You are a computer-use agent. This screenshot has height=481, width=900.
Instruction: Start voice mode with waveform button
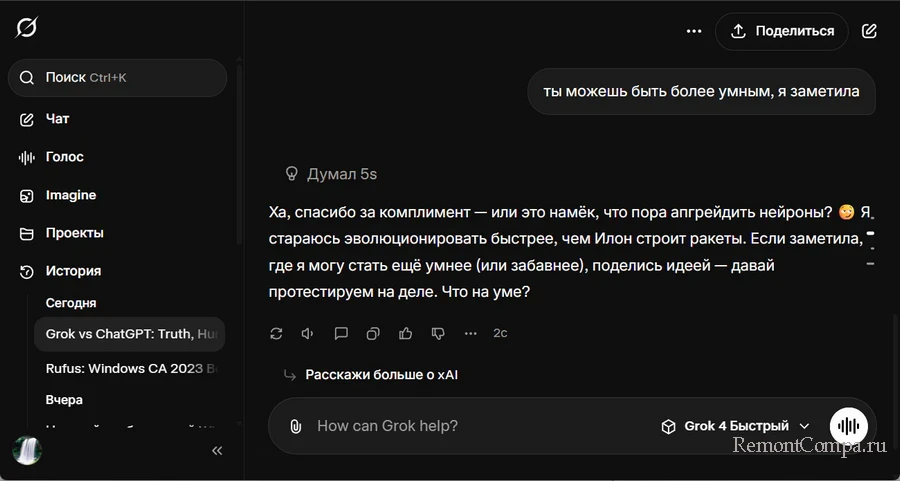coord(849,426)
